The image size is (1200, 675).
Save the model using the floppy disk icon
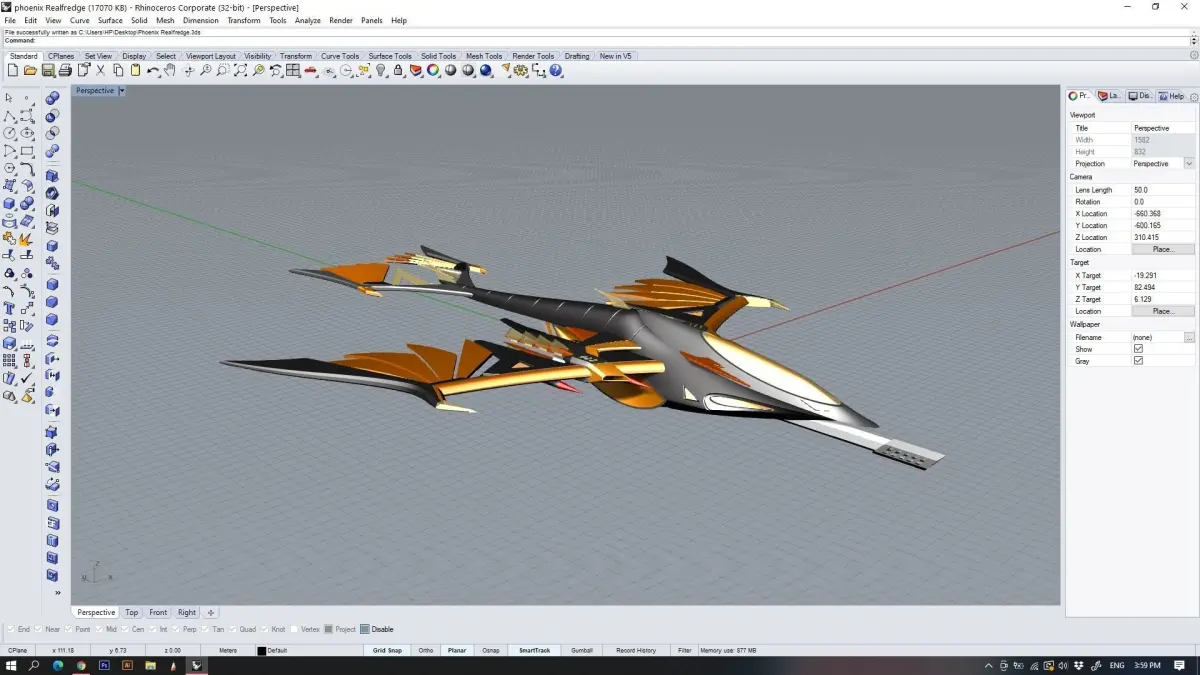pos(48,71)
